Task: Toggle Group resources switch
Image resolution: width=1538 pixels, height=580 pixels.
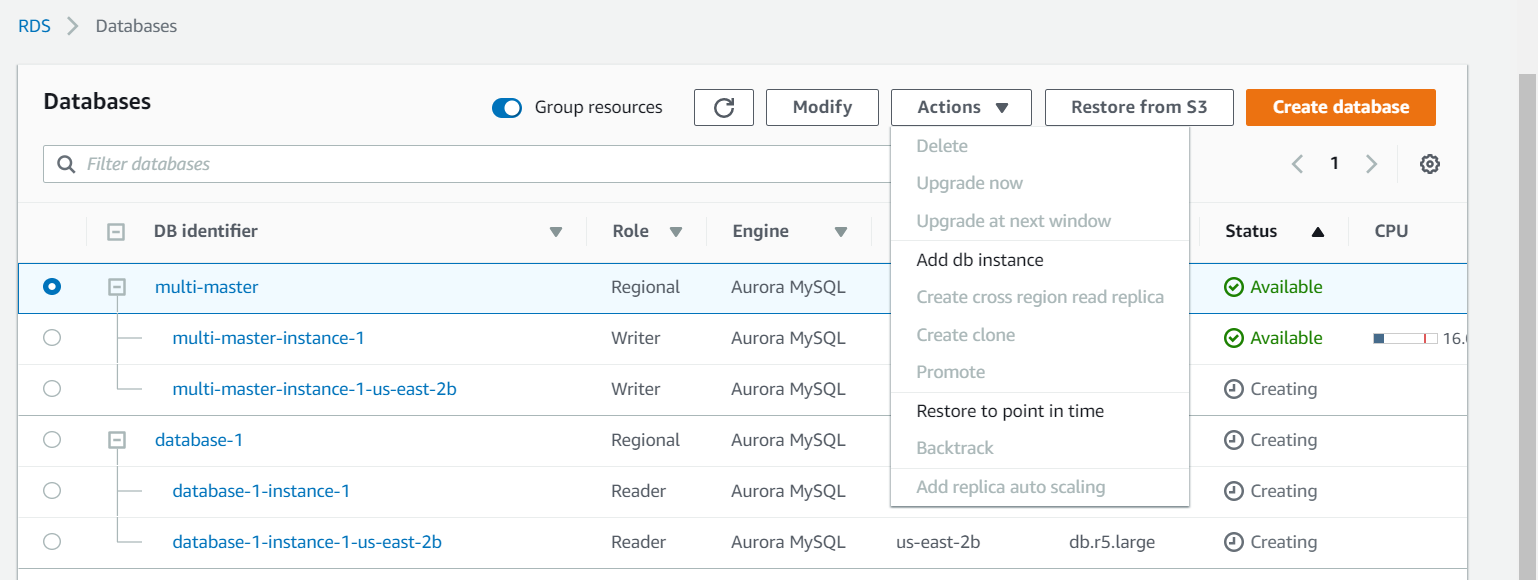Action: click(508, 108)
